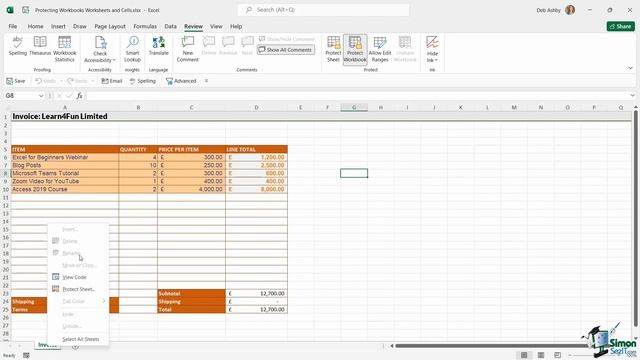
Task: Switch to the Home tab
Action: 36,26
